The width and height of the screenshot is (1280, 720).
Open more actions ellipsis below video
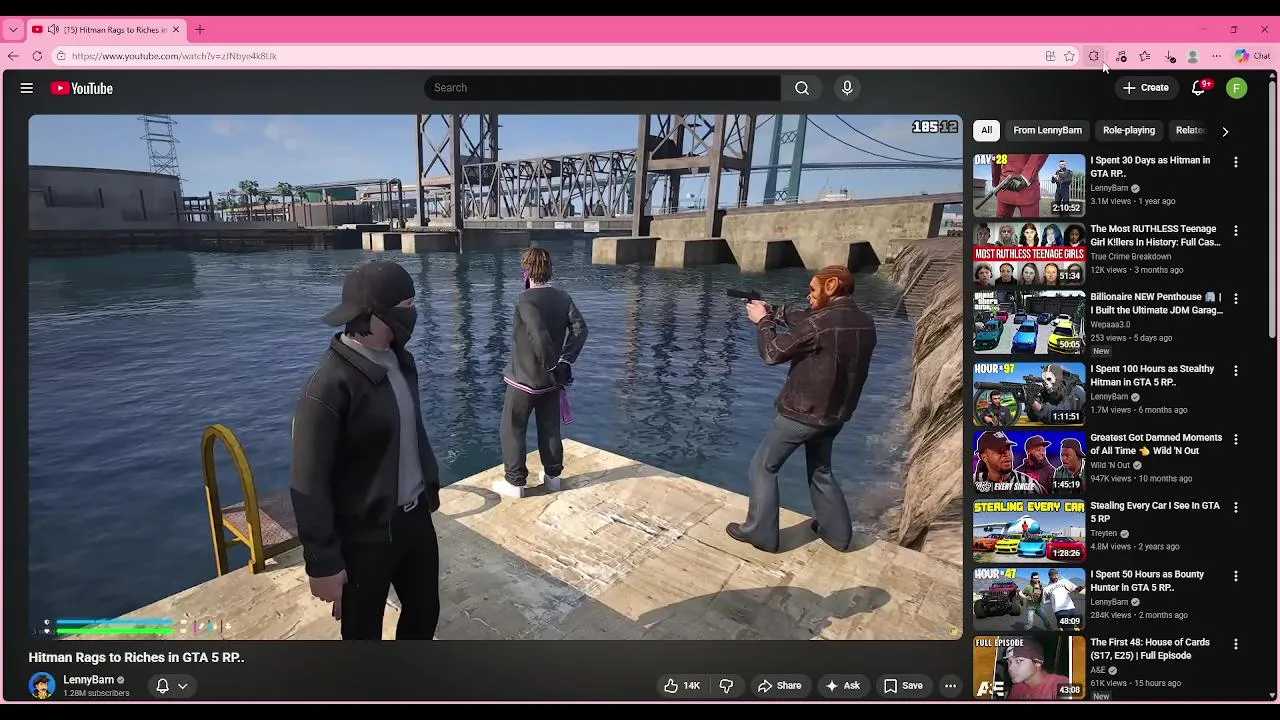click(950, 686)
